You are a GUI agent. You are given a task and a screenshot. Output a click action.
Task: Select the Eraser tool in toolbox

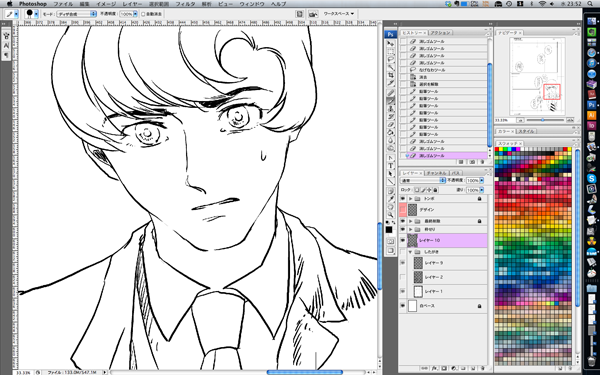click(x=390, y=124)
